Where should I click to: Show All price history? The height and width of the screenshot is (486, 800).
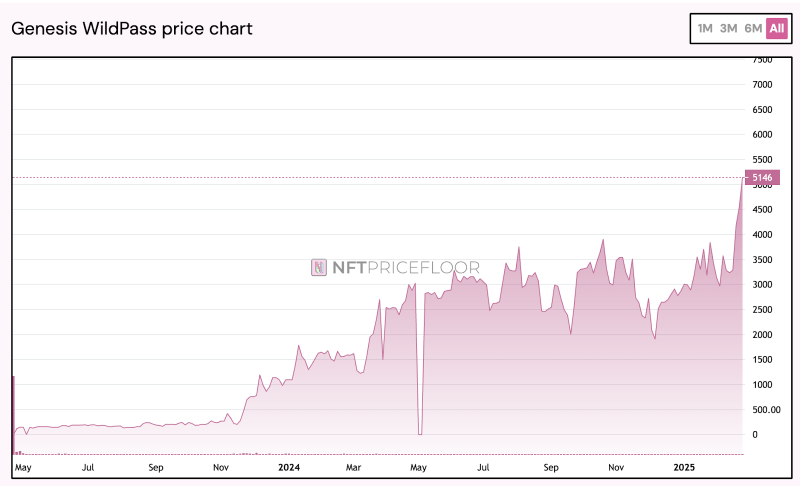[777, 28]
